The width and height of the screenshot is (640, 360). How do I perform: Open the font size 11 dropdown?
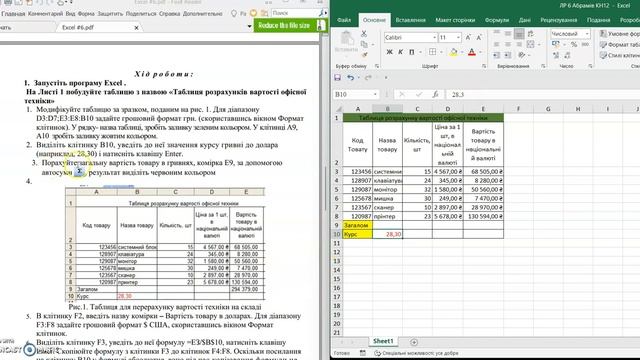pos(458,38)
